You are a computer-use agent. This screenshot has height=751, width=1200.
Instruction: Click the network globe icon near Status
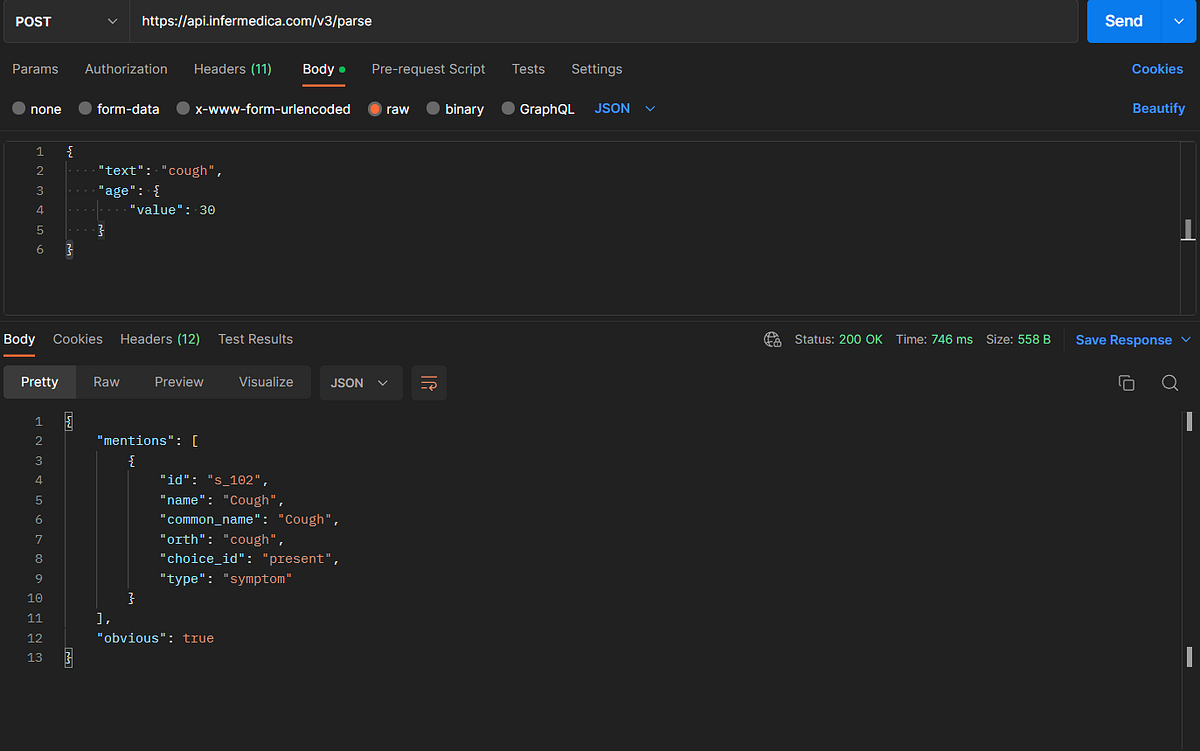click(x=773, y=340)
